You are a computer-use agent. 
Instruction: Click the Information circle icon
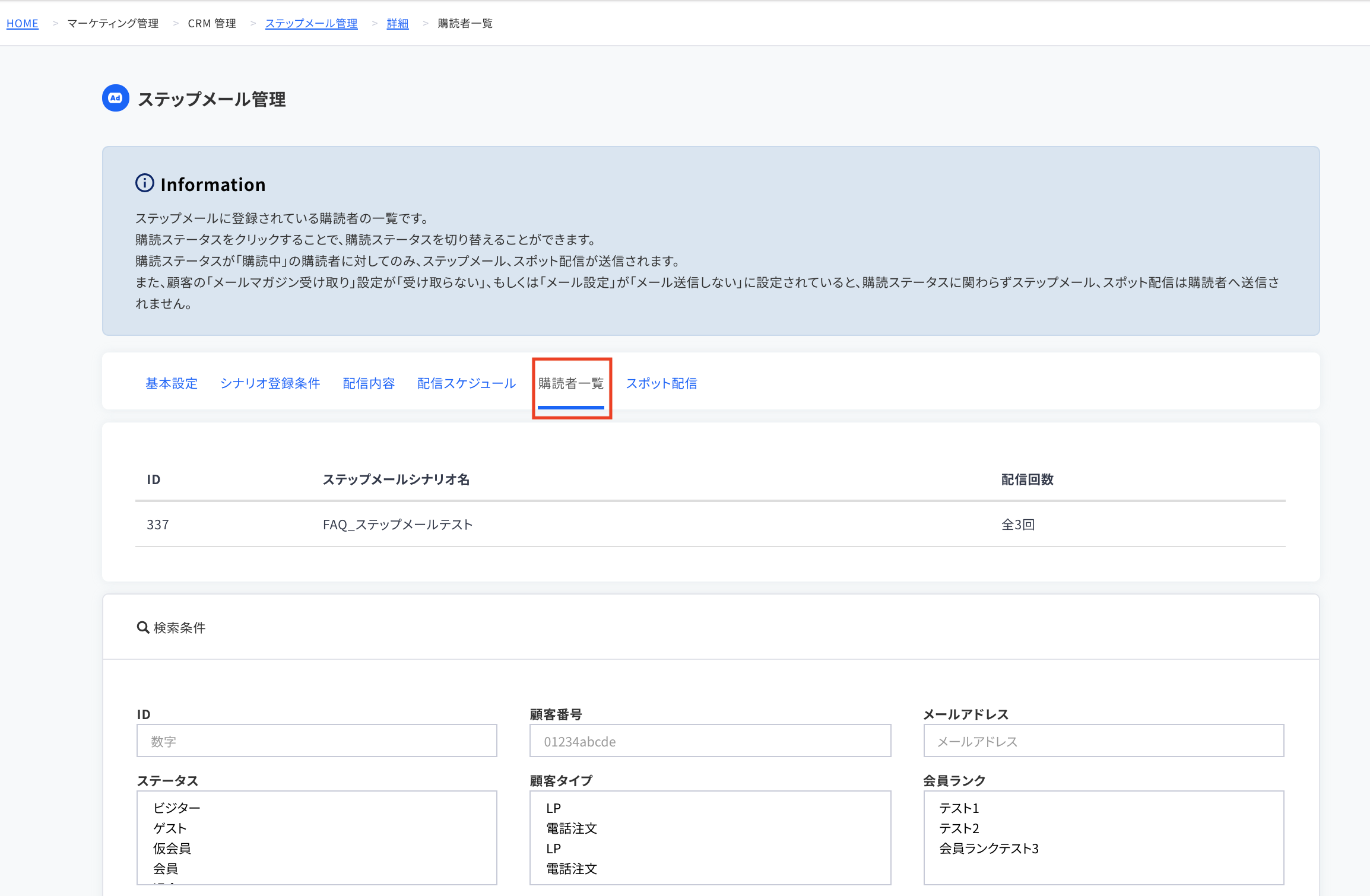pos(145,183)
